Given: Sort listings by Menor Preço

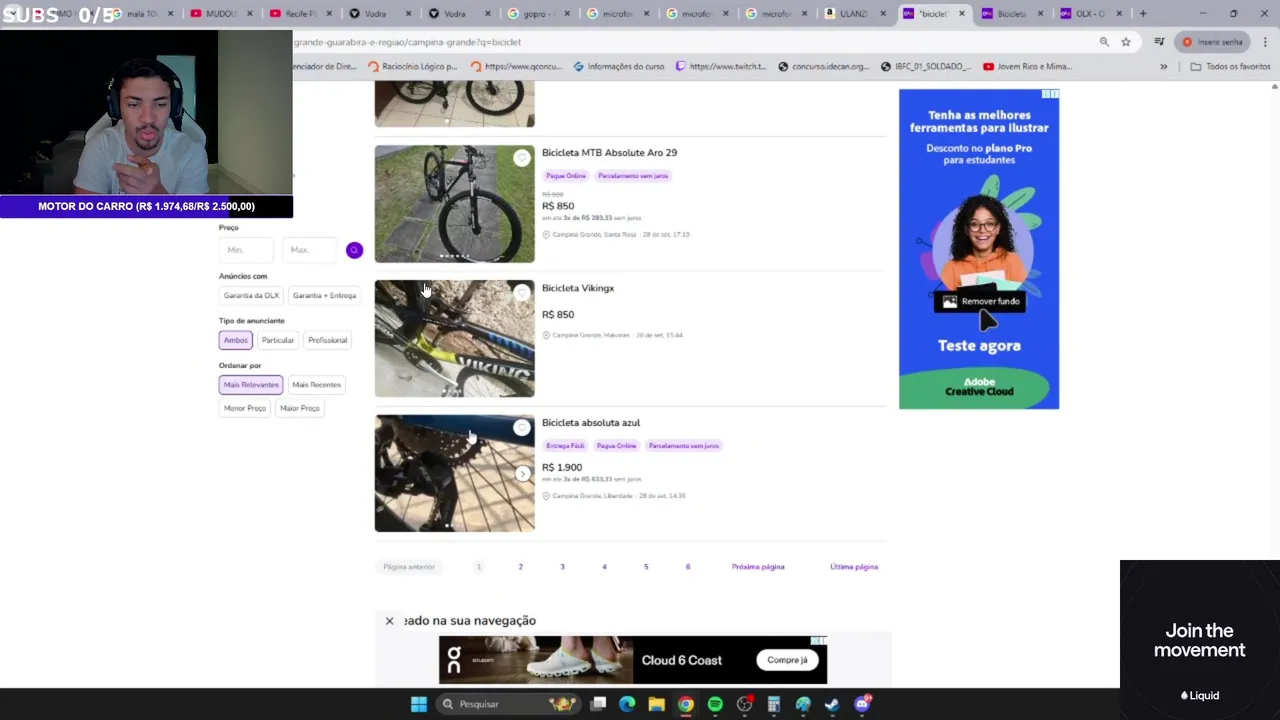Looking at the screenshot, I should [x=245, y=408].
